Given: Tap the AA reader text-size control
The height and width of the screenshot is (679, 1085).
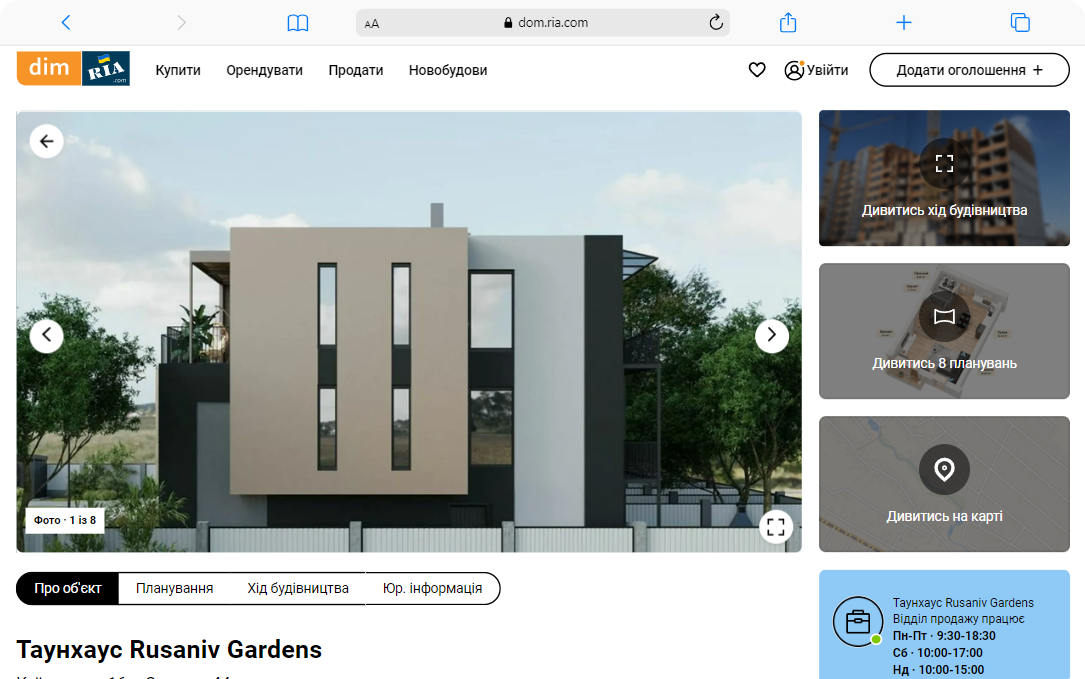Looking at the screenshot, I should coord(372,24).
